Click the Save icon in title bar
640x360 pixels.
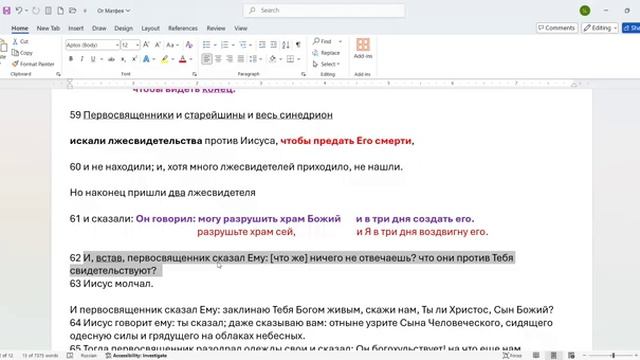point(7,11)
